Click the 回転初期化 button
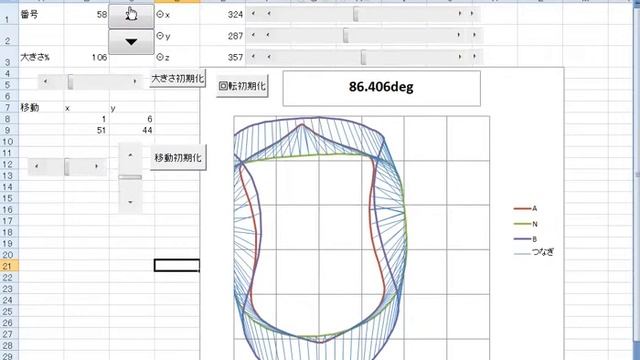This screenshot has height=360, width=640. pos(242,86)
